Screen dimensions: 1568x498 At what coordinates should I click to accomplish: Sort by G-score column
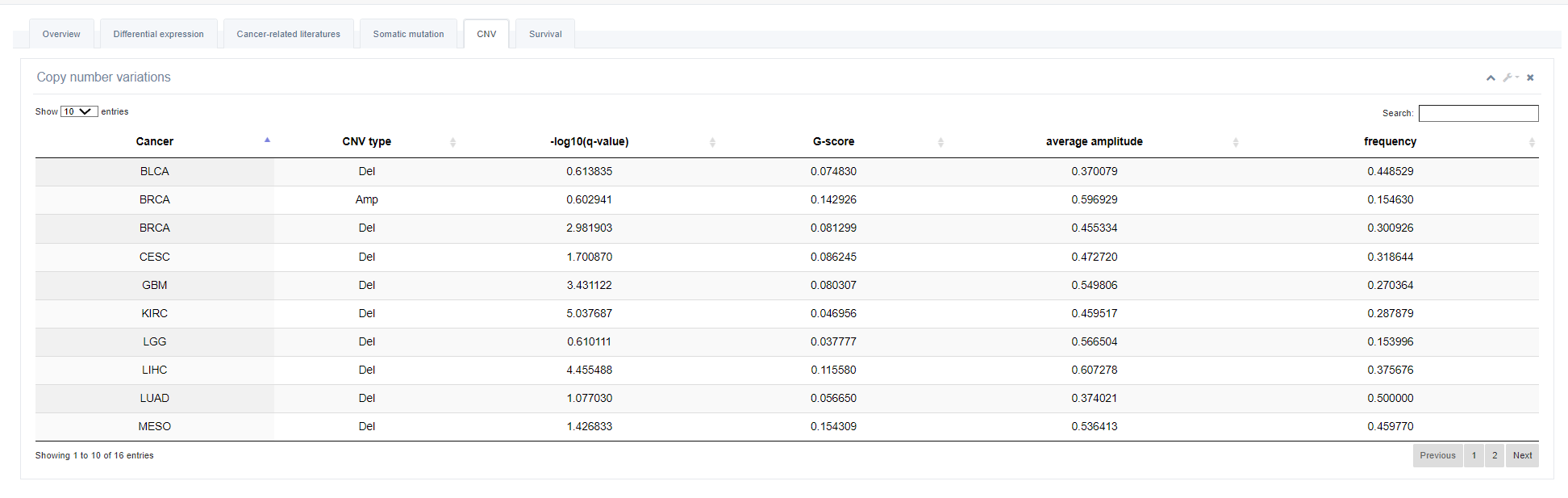point(833,141)
